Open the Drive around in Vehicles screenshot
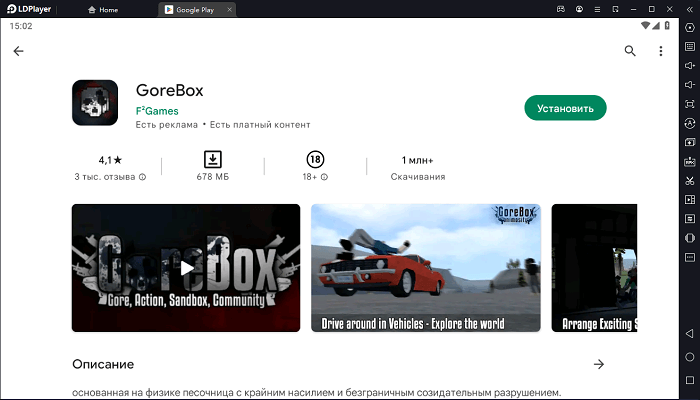 point(426,268)
